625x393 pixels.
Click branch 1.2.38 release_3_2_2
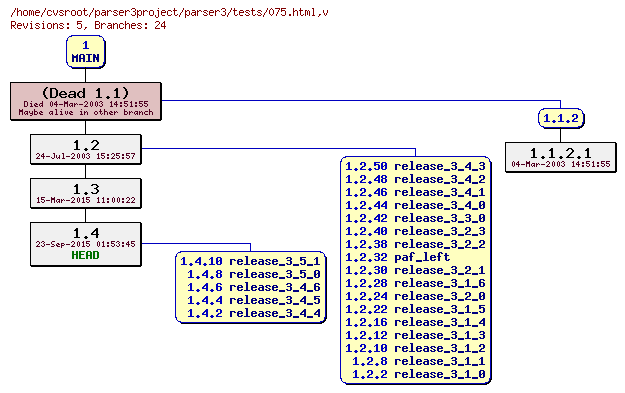coord(415,244)
